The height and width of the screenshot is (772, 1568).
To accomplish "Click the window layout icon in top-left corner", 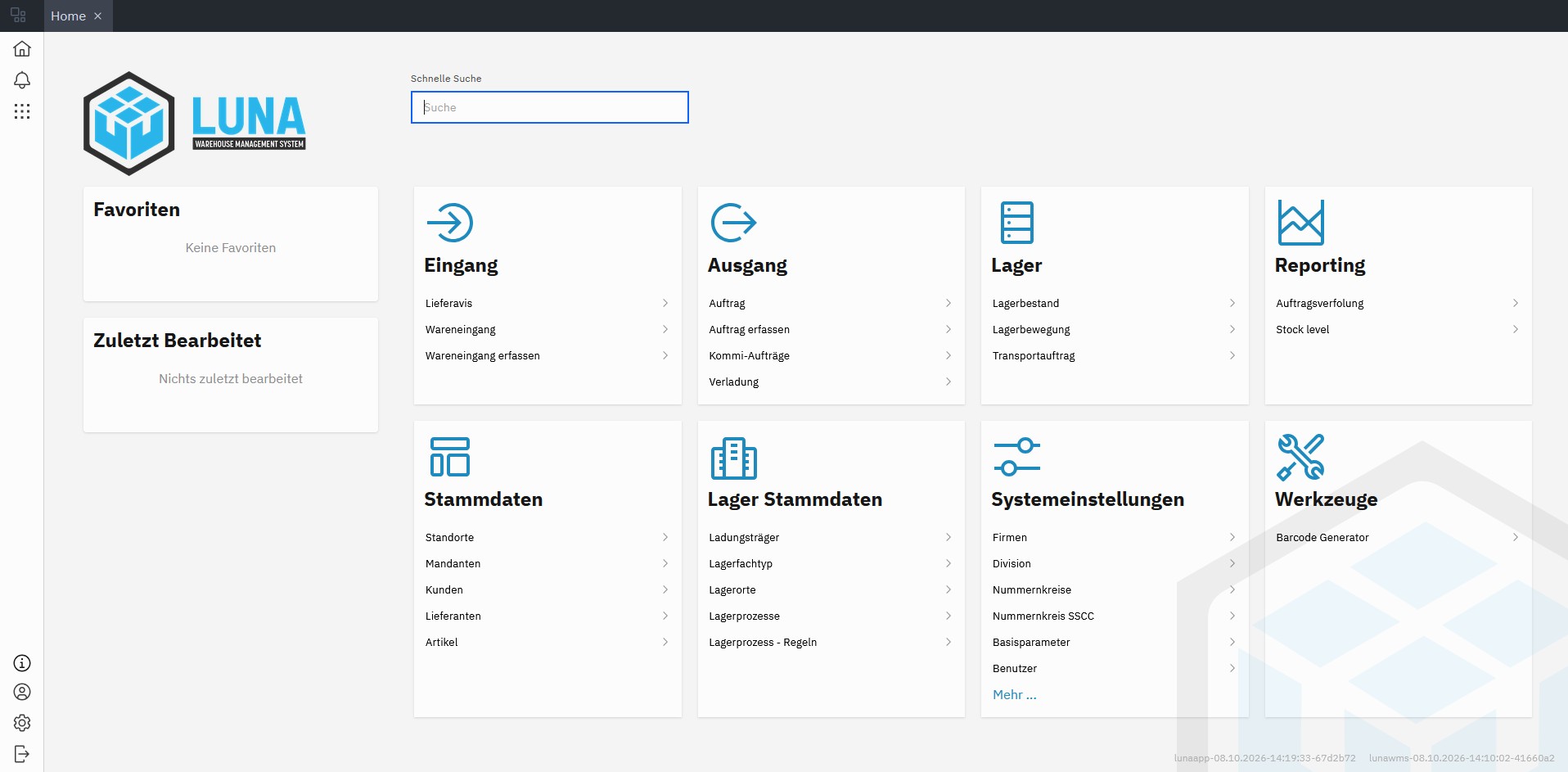I will 18,16.
